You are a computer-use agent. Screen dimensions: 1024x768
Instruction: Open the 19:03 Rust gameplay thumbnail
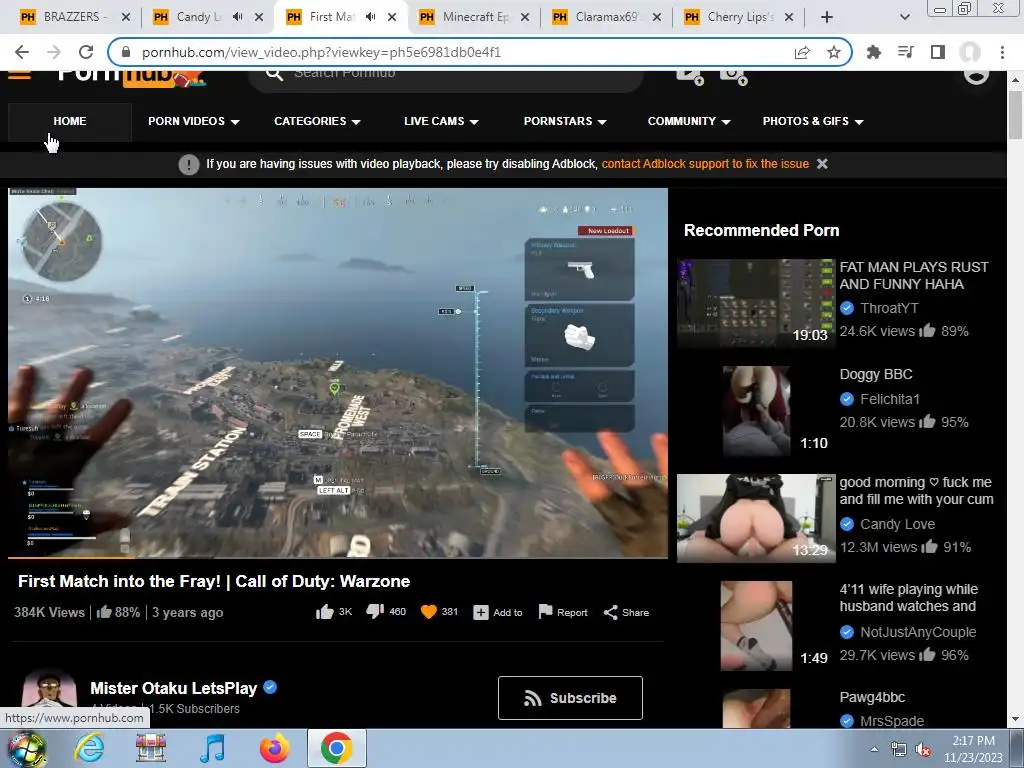756,303
